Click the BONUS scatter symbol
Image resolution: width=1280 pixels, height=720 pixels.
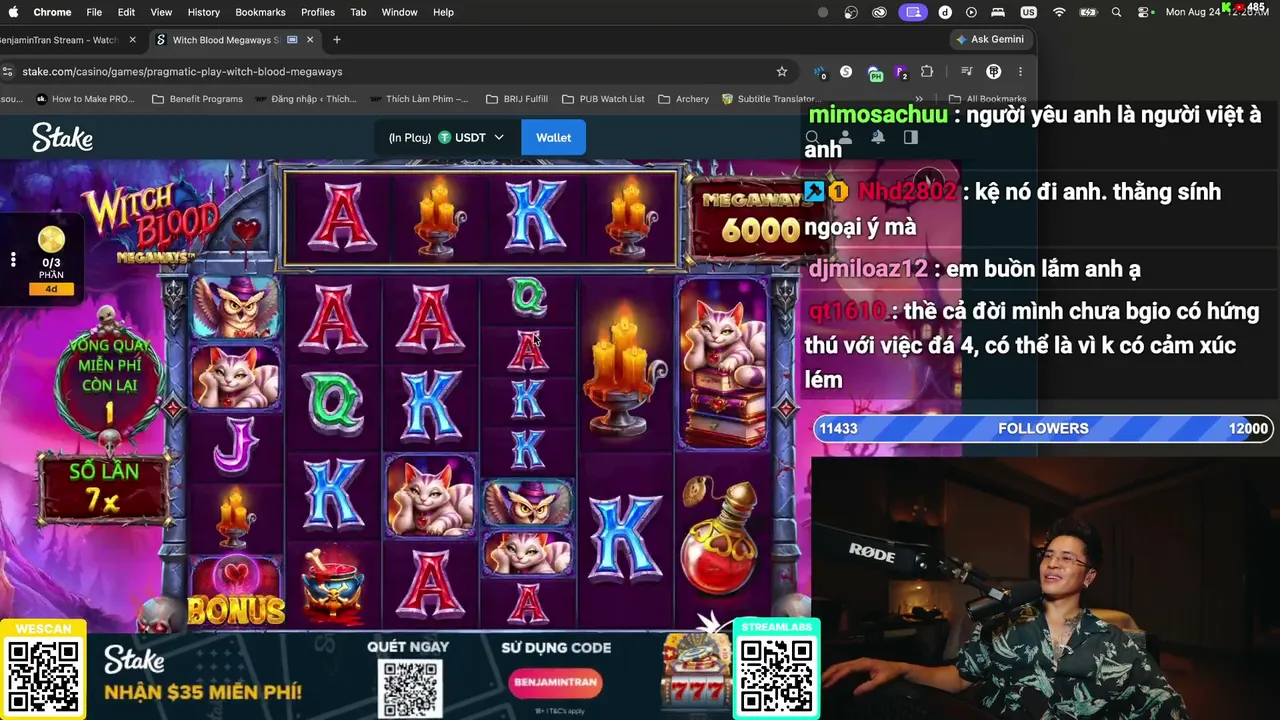click(236, 592)
